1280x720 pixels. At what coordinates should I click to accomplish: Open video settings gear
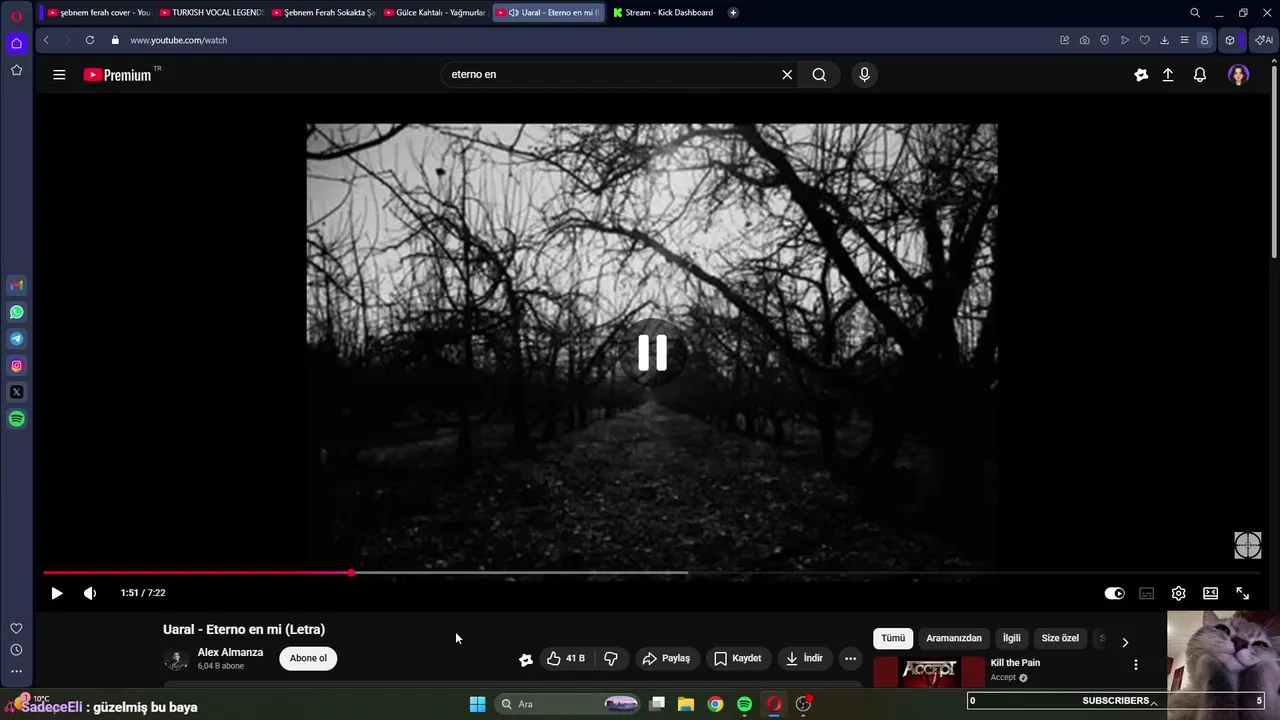click(1179, 593)
